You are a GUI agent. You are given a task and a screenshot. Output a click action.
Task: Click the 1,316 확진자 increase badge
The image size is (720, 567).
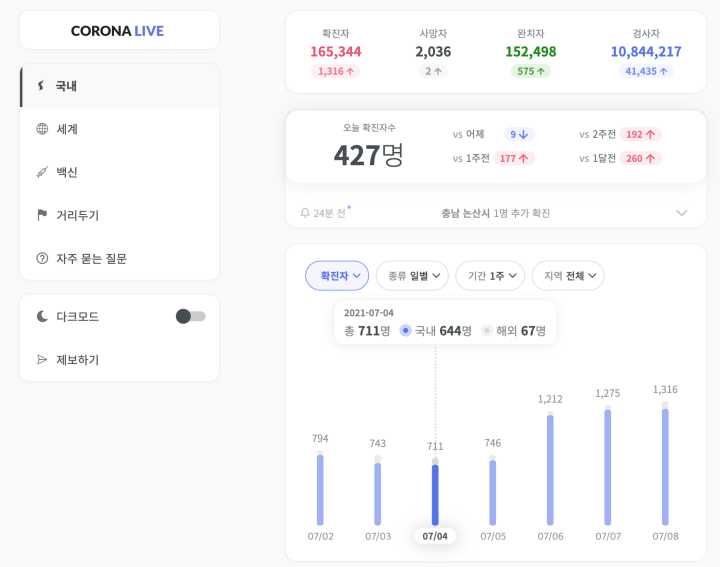336,71
